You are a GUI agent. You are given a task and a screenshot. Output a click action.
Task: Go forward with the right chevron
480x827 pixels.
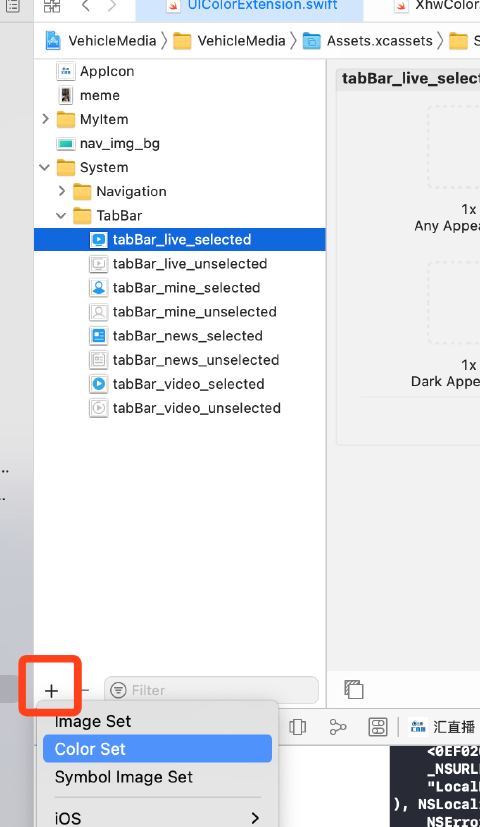pos(111,6)
